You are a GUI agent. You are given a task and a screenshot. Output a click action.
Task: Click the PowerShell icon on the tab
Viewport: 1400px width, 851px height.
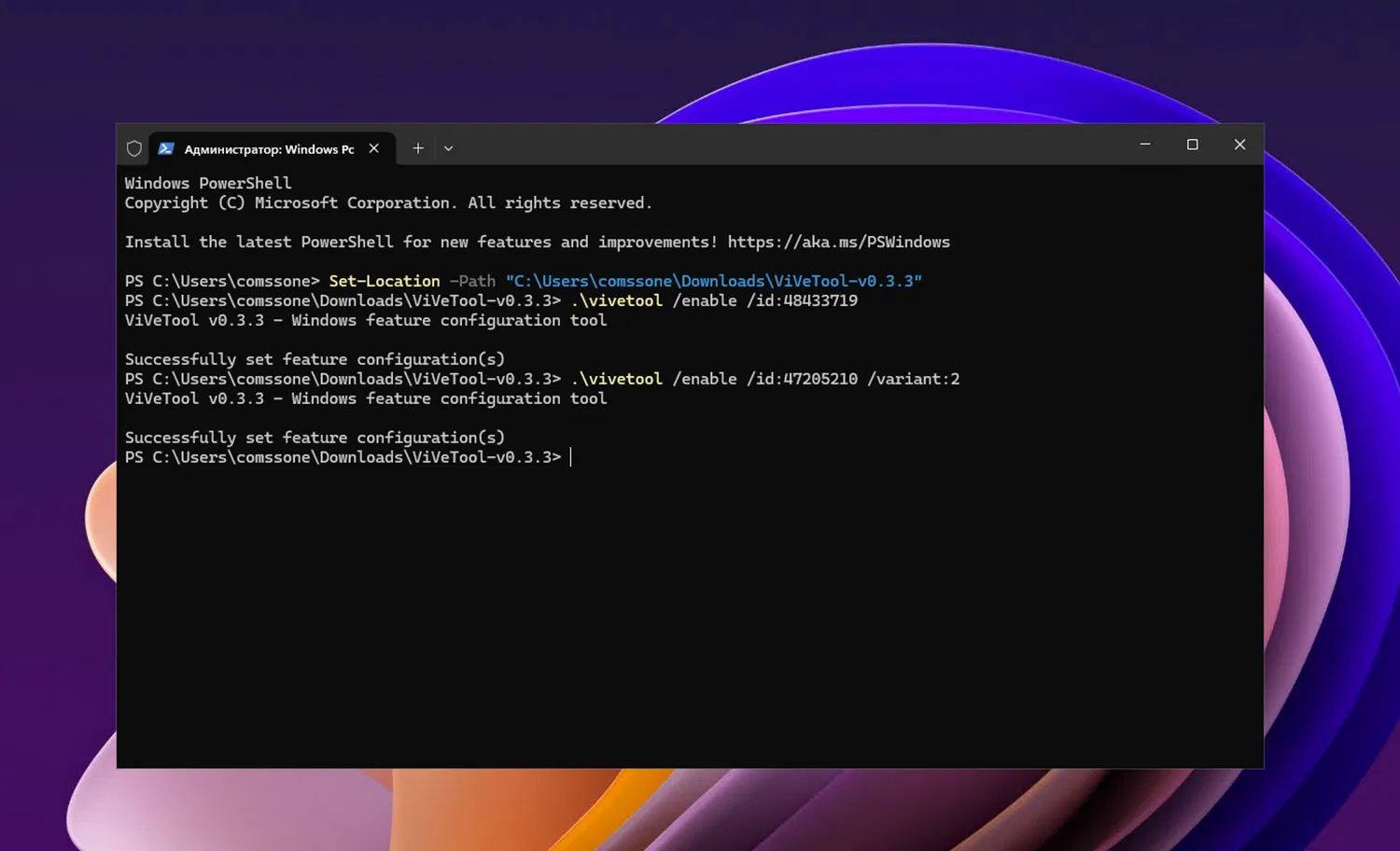166,148
